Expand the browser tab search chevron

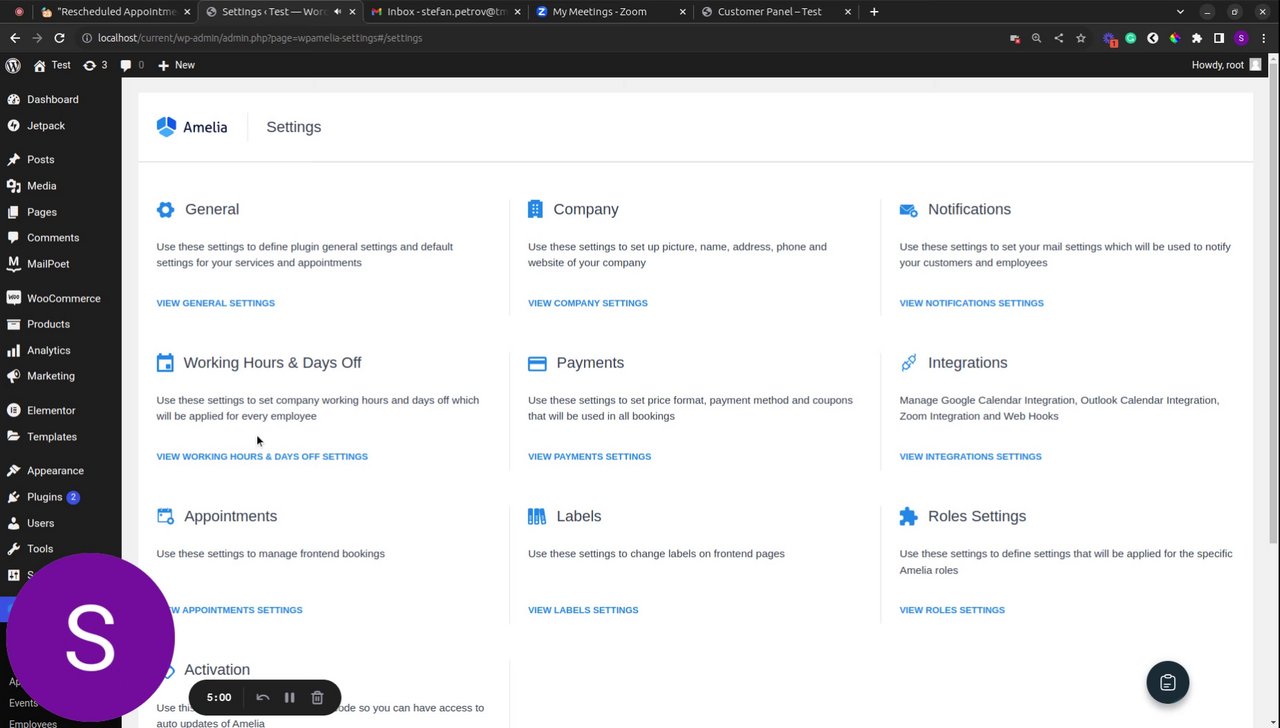pyautogui.click(x=1180, y=12)
